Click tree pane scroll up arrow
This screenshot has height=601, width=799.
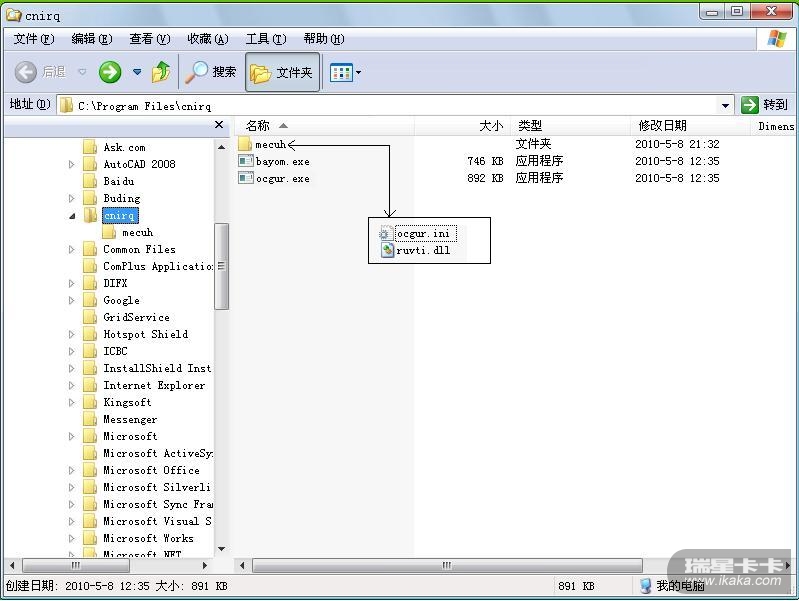tap(222, 147)
